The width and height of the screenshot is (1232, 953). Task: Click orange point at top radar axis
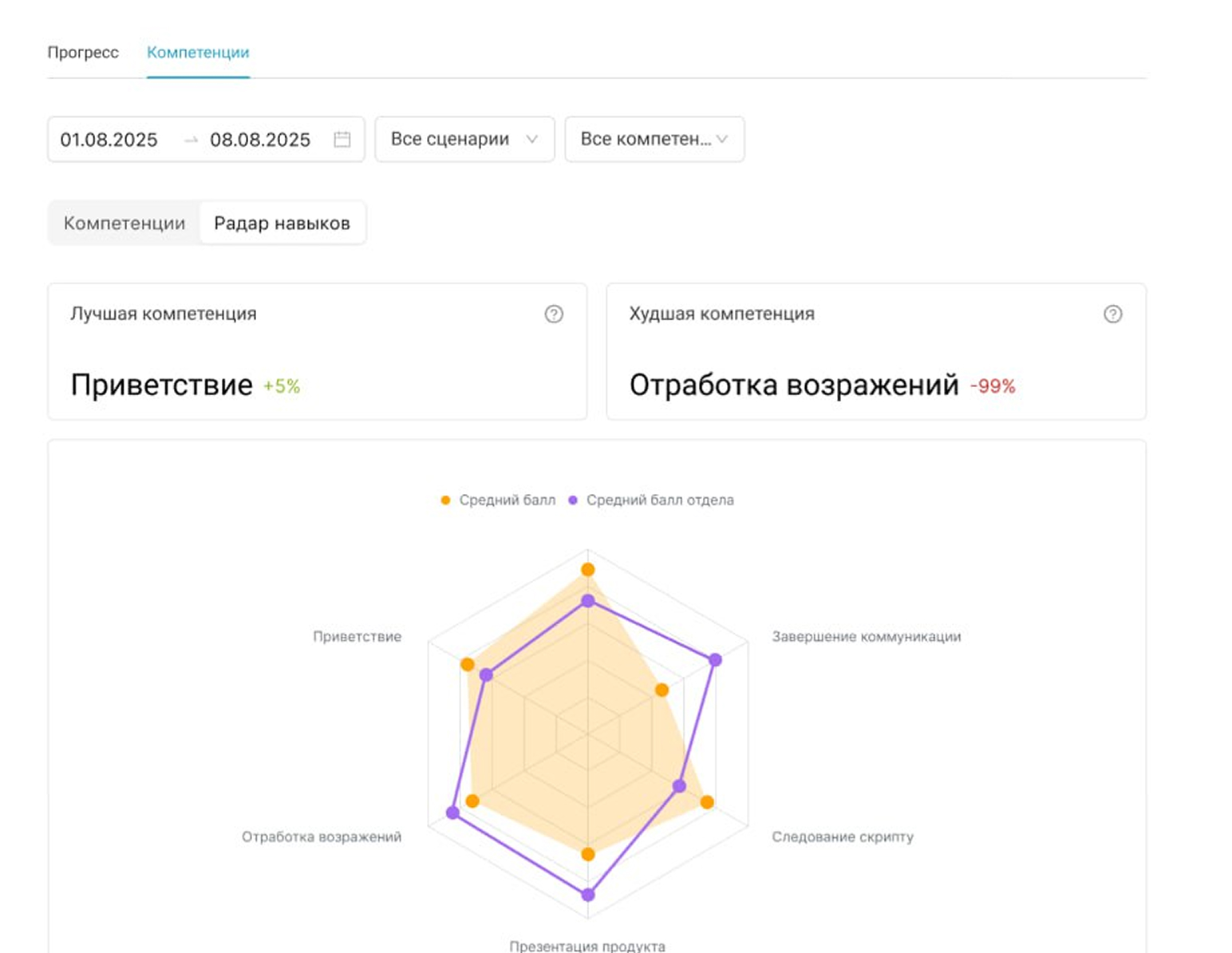click(588, 570)
